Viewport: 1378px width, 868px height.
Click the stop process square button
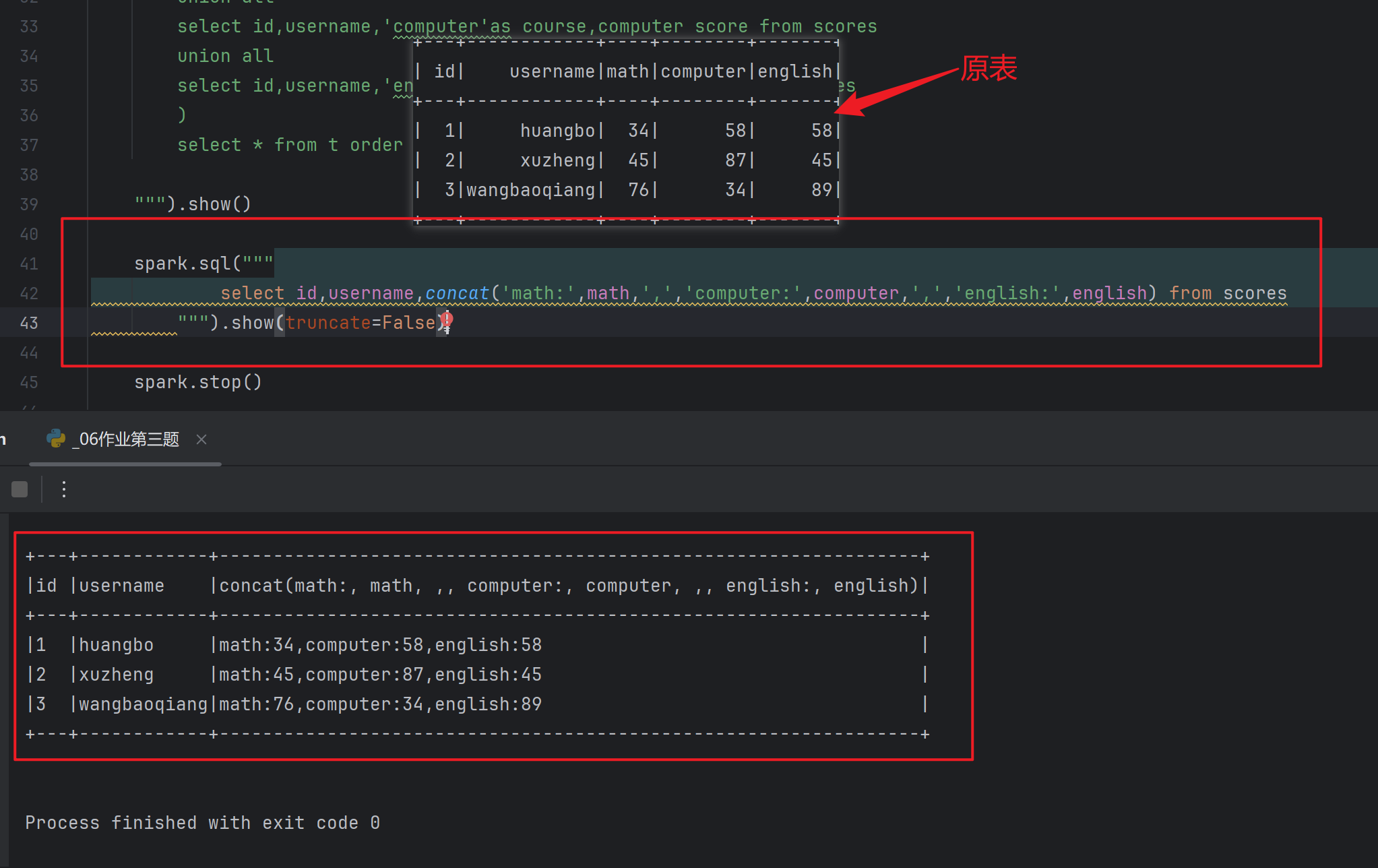(x=20, y=489)
